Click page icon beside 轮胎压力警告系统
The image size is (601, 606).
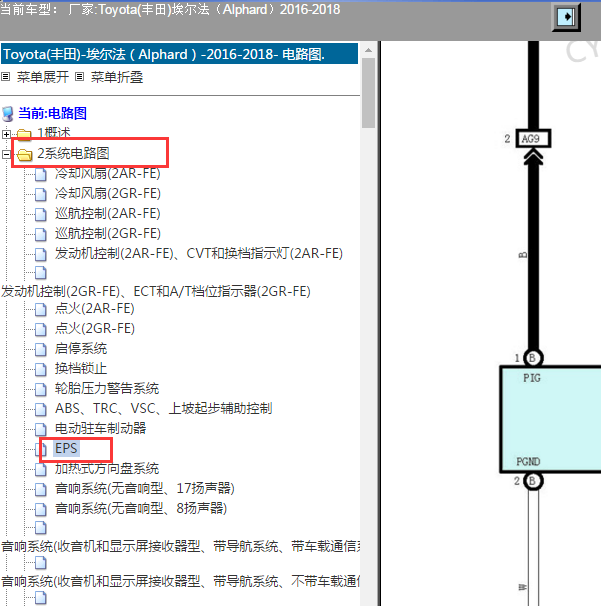[41, 390]
